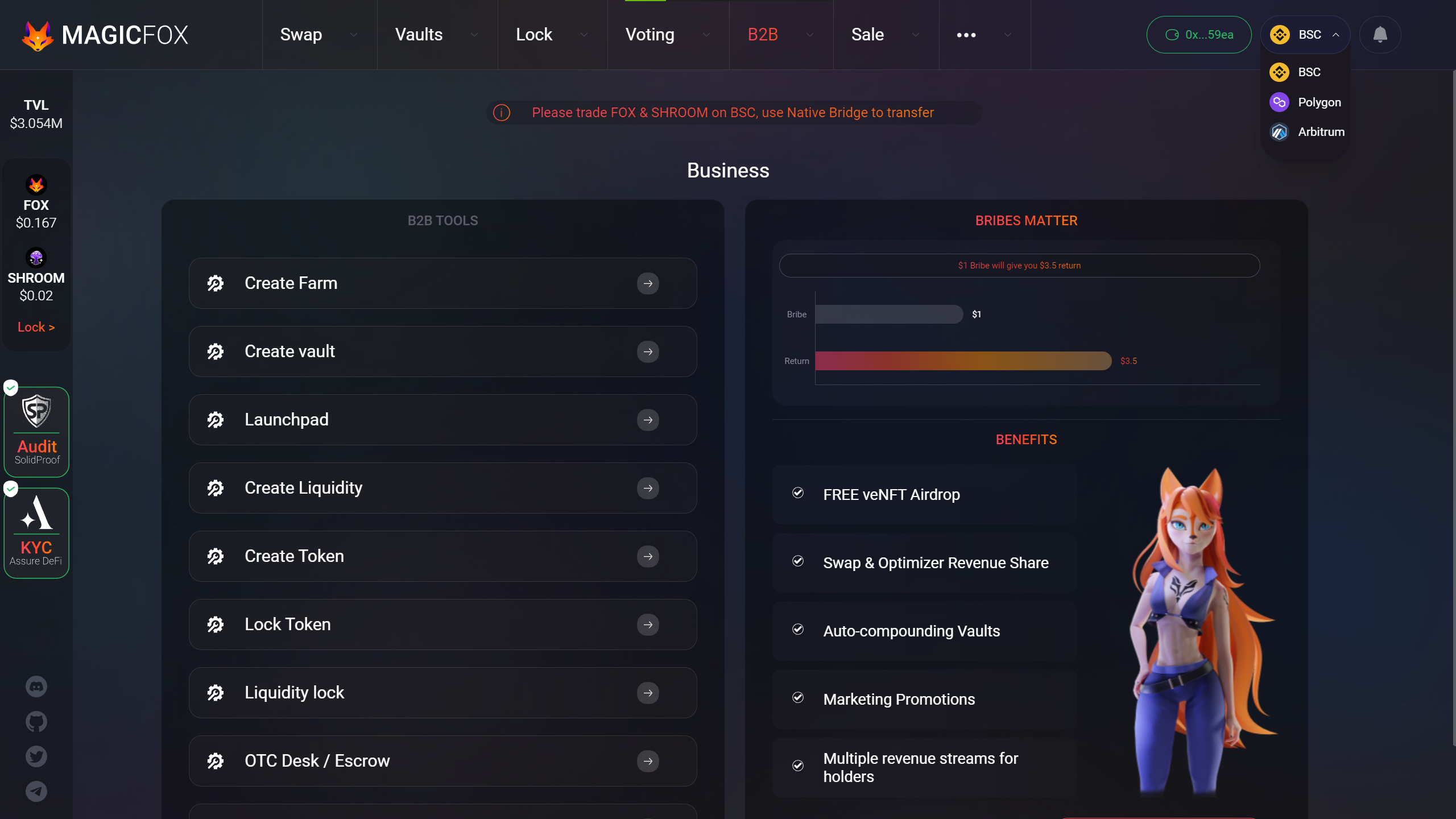Viewport: 1456px width, 819px height.
Task: Click the Create Farm arrow icon
Action: [648, 283]
